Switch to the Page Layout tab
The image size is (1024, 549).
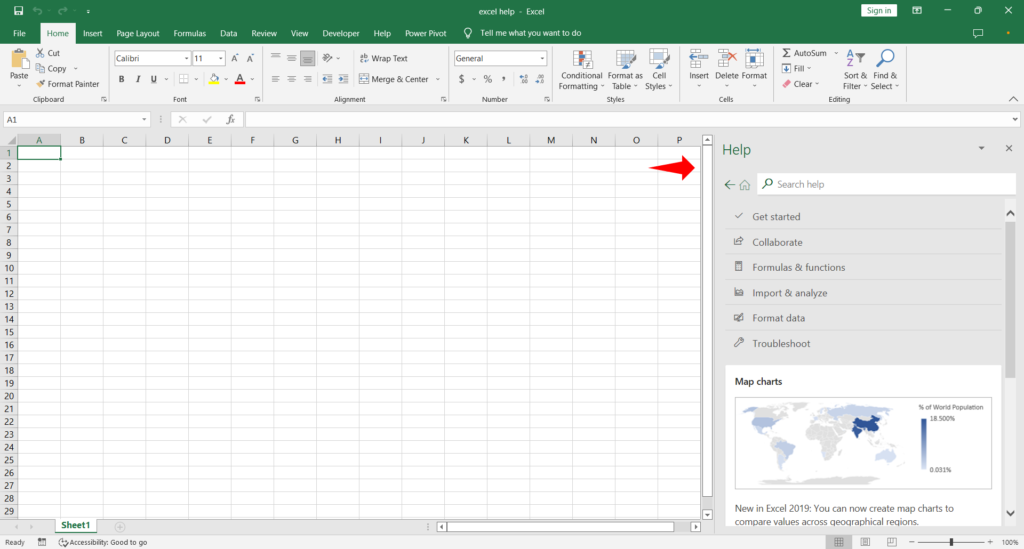pos(138,33)
